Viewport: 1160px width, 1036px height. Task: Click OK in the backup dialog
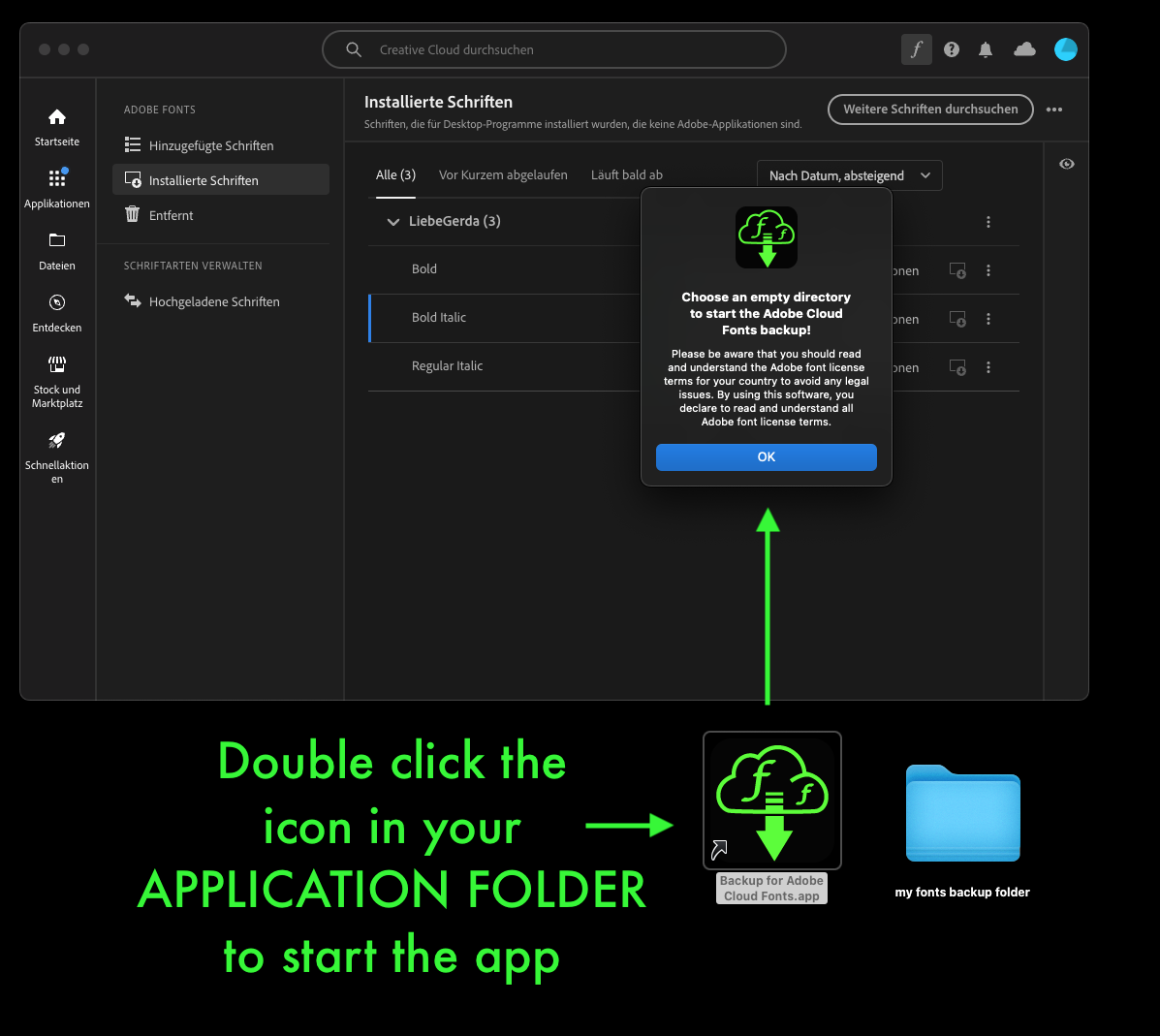pyautogui.click(x=767, y=457)
